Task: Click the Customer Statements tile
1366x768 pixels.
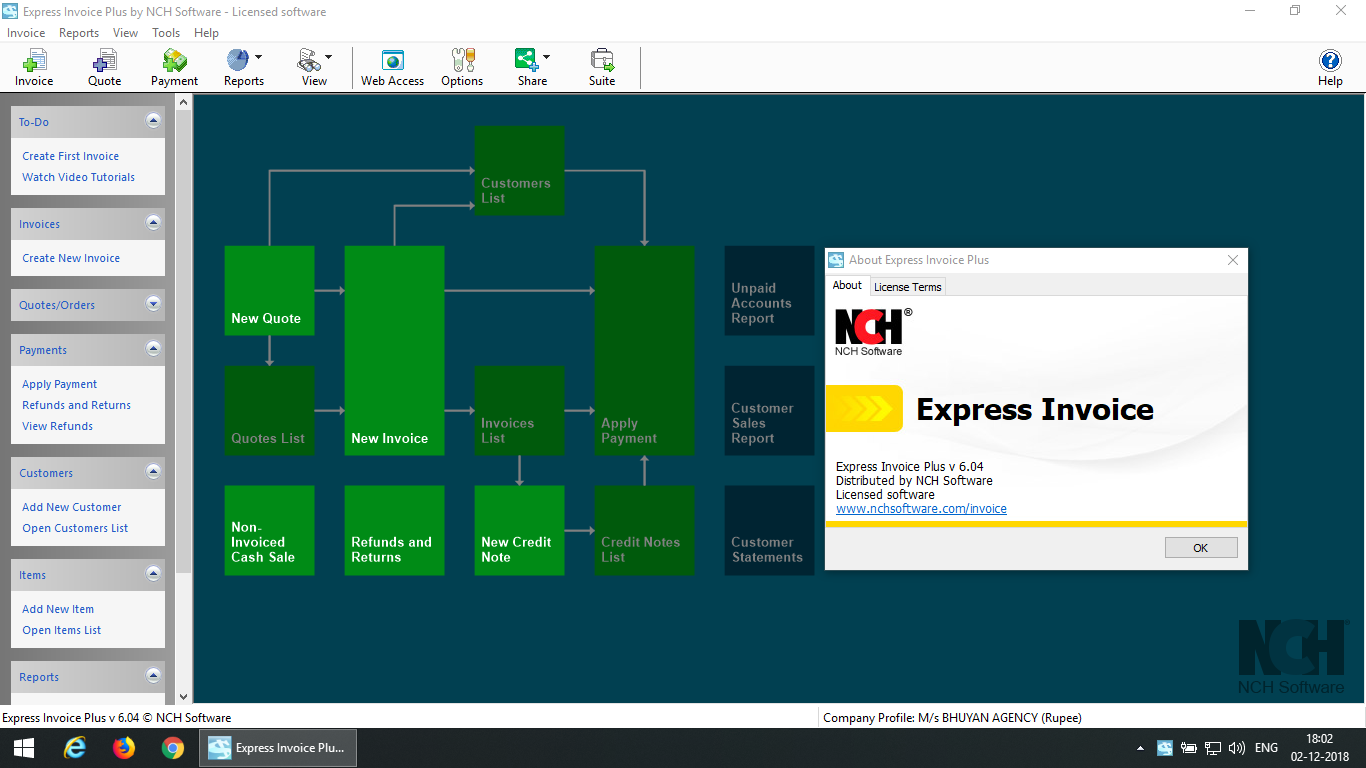Action: click(769, 530)
